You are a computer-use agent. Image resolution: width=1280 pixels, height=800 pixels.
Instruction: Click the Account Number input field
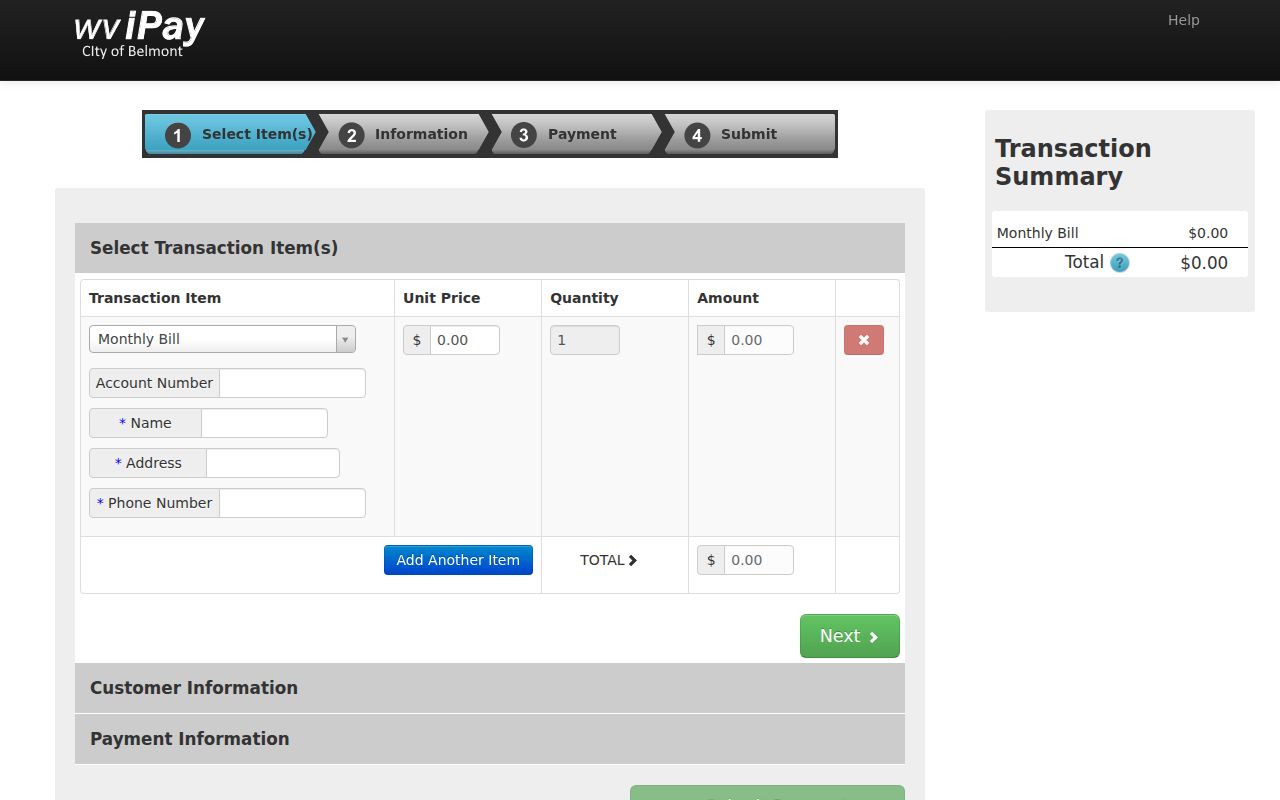point(292,383)
